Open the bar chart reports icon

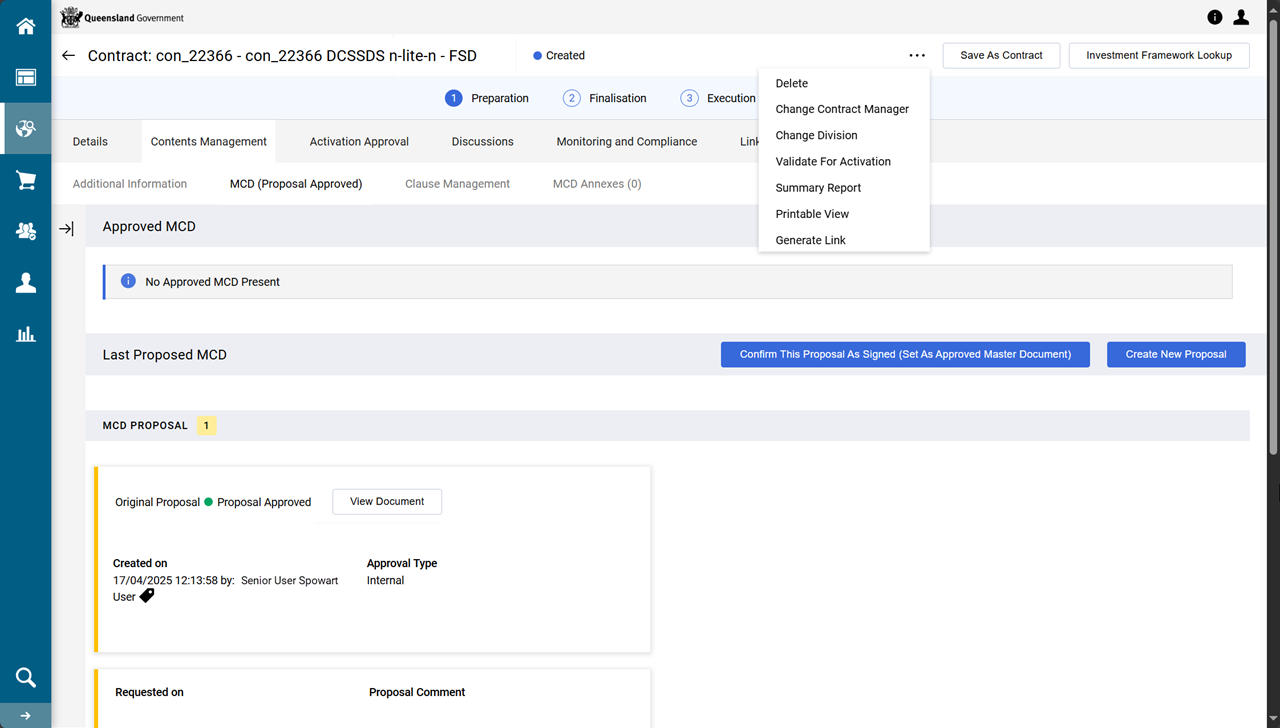pyautogui.click(x=25, y=334)
